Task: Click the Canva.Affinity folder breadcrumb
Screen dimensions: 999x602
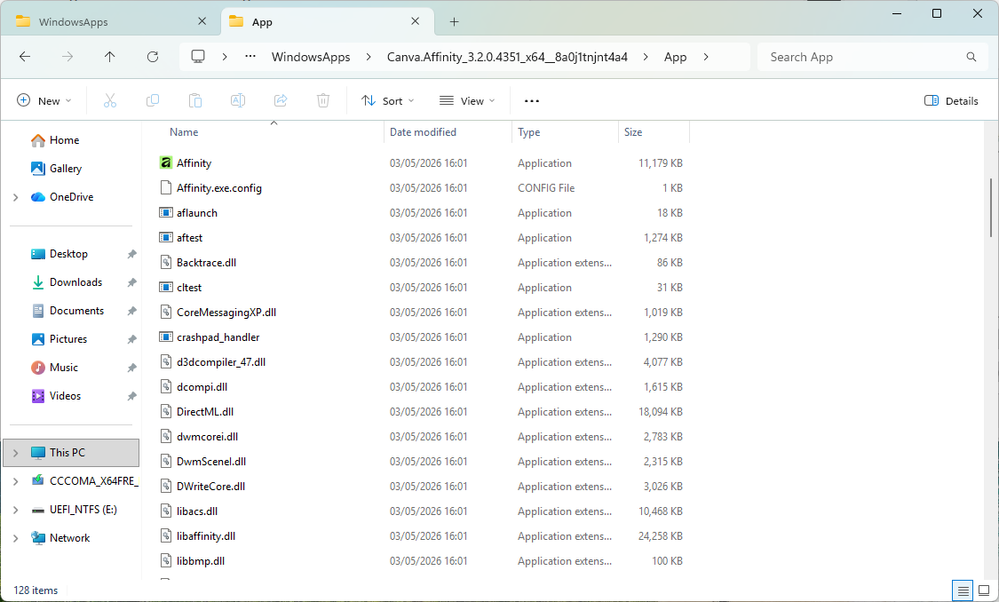Action: tap(507, 57)
